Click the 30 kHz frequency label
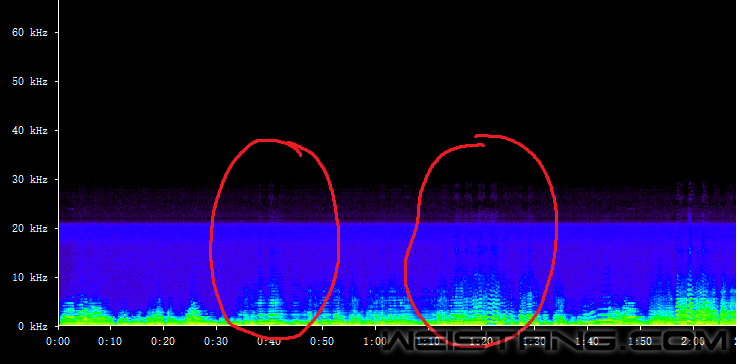The height and width of the screenshot is (364, 740). click(x=30, y=179)
